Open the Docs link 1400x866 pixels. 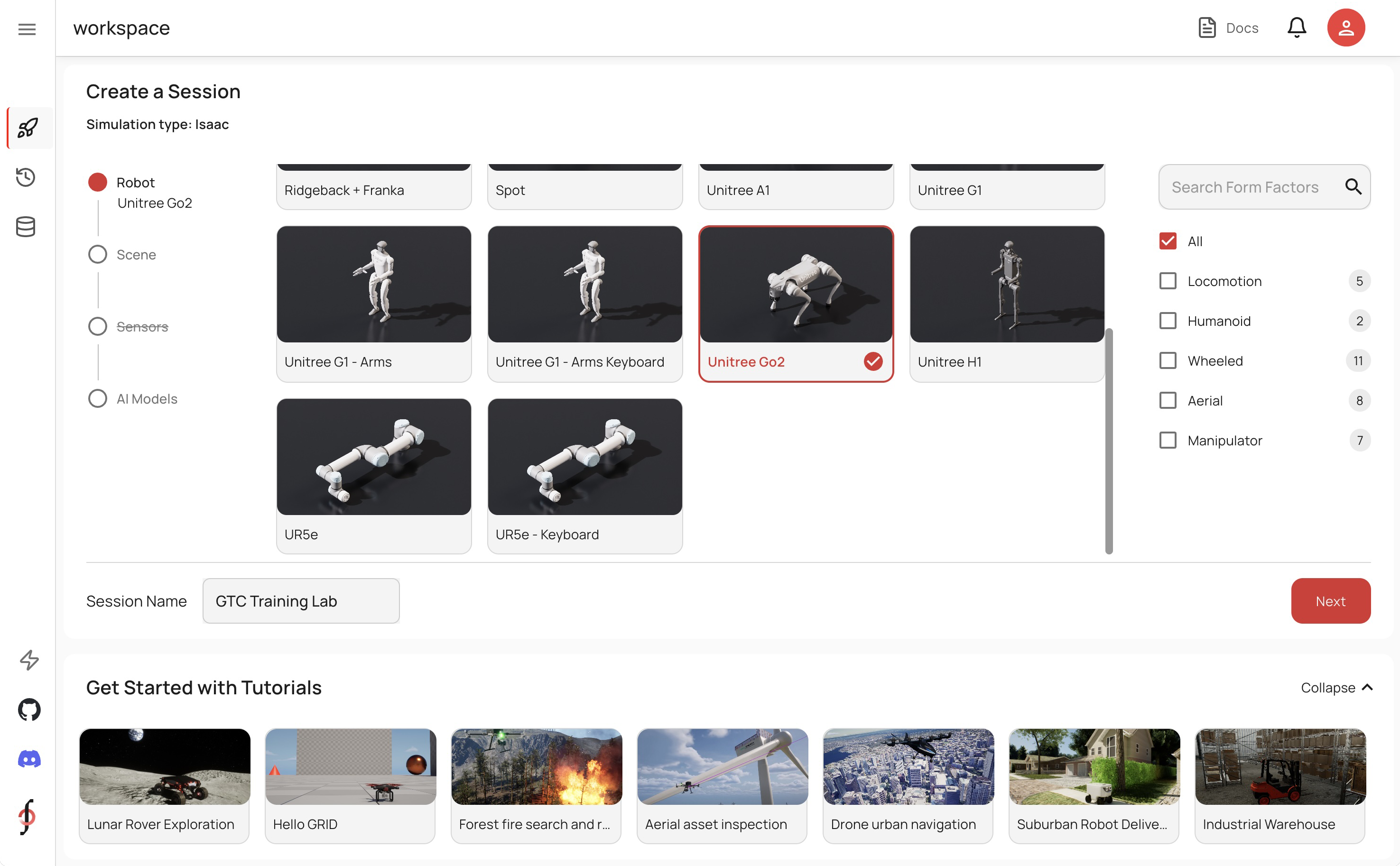pos(1228,28)
